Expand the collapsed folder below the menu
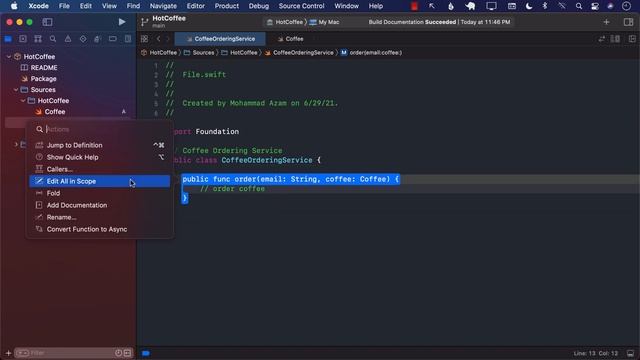This screenshot has height=360, width=640. (x=16, y=144)
